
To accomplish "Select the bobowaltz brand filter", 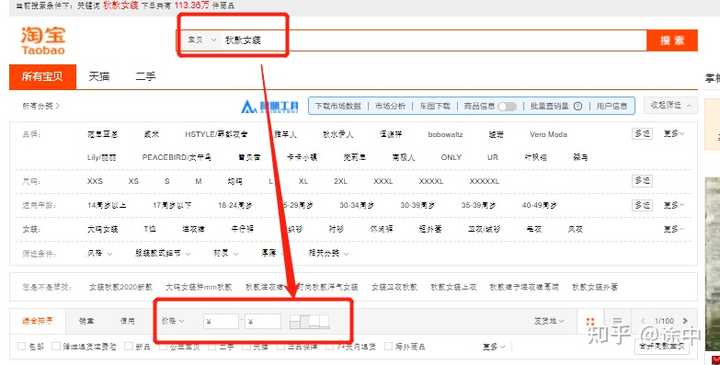I will tap(445, 134).
